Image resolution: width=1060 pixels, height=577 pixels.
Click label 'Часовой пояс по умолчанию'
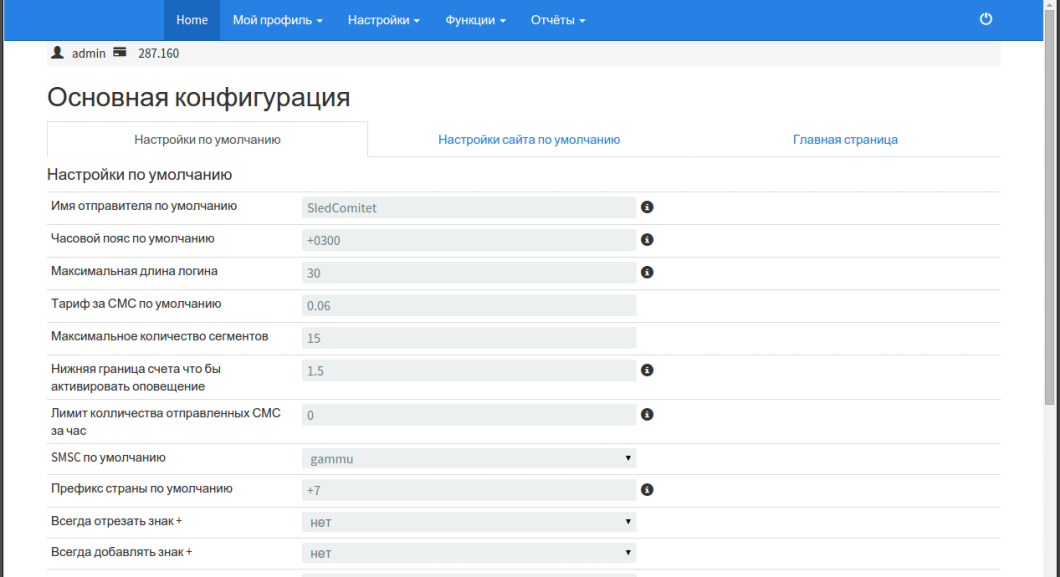[x=132, y=238]
